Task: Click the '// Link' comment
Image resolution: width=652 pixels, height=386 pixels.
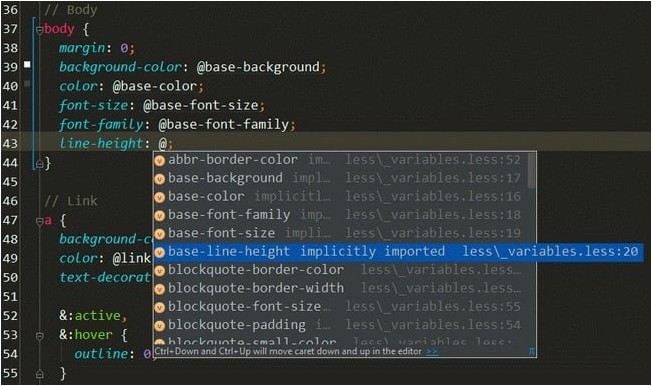Action: click(71, 201)
